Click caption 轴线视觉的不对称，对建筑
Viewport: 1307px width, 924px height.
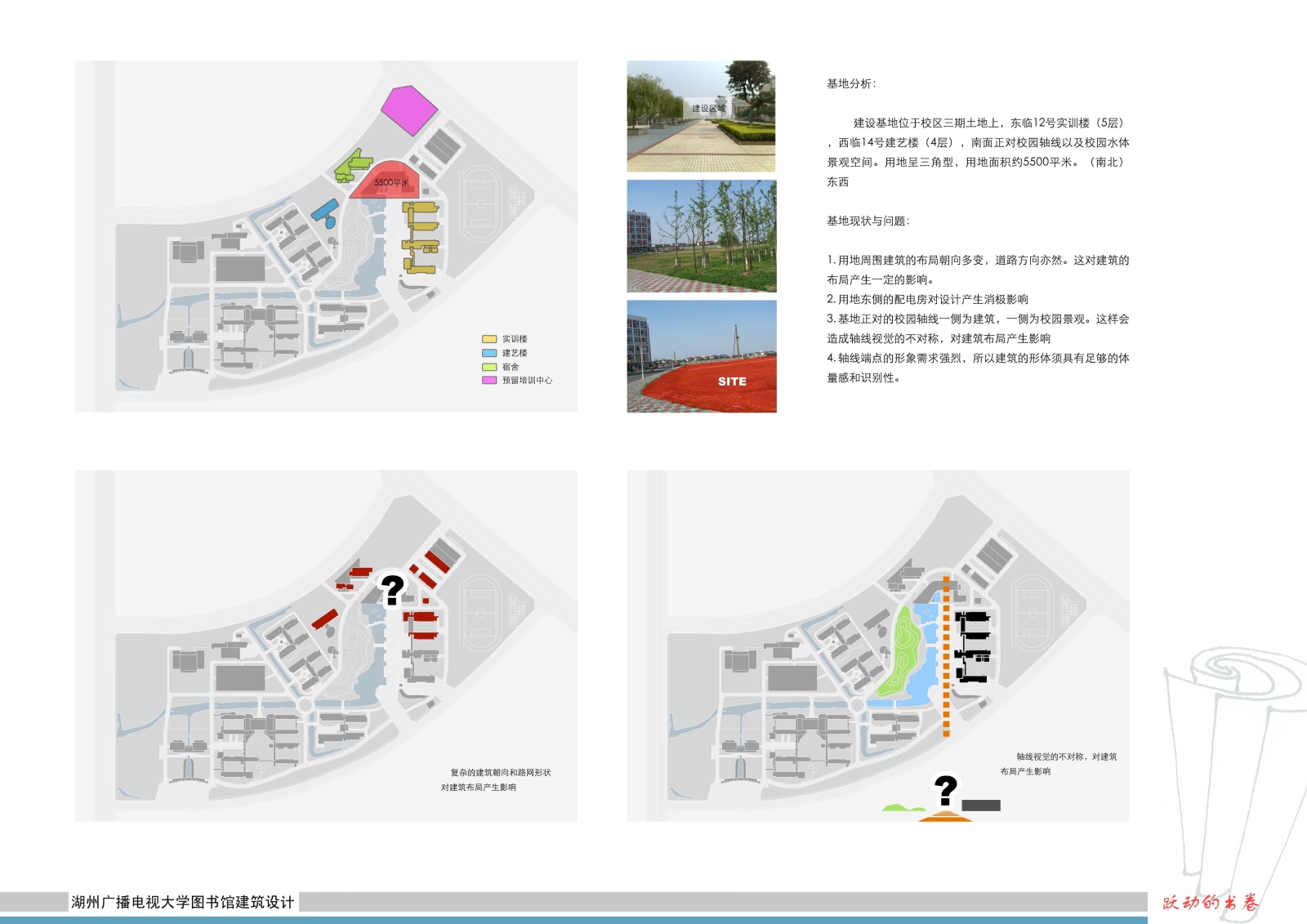(x=1067, y=757)
